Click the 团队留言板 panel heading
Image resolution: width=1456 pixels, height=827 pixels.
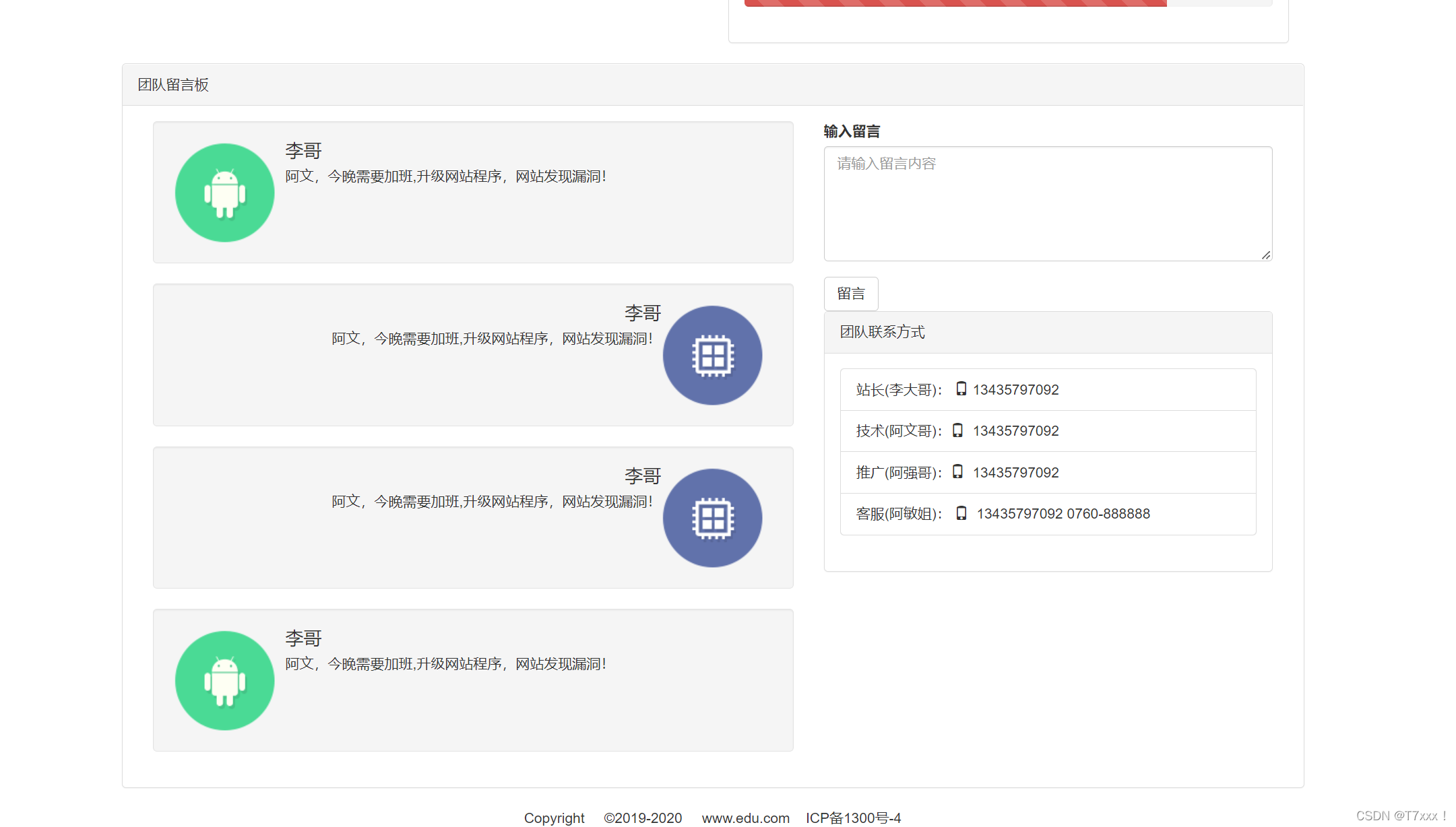click(173, 85)
